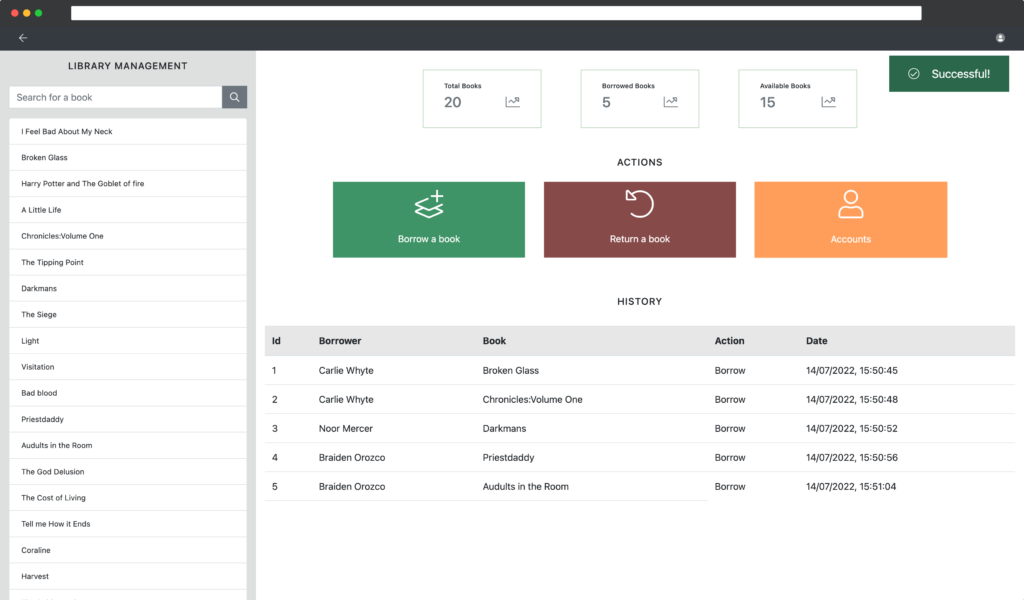Select The God Delusion book entry
1024x600 pixels.
pyautogui.click(x=53, y=472)
